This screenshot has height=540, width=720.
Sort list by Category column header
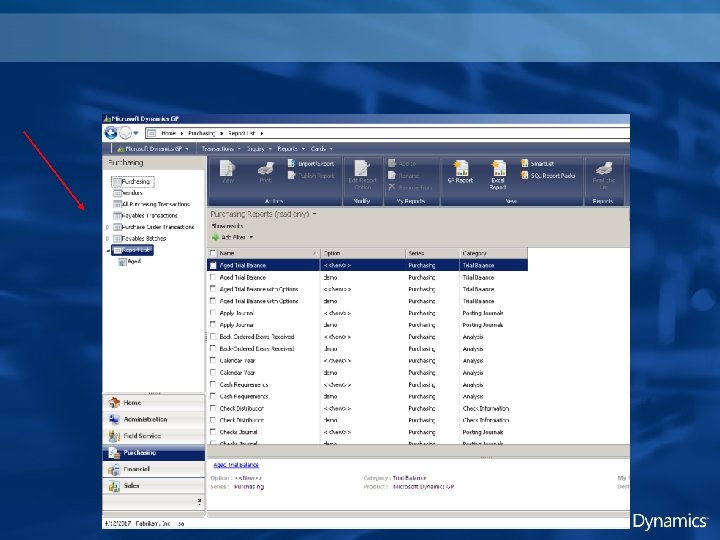pyautogui.click(x=494, y=253)
